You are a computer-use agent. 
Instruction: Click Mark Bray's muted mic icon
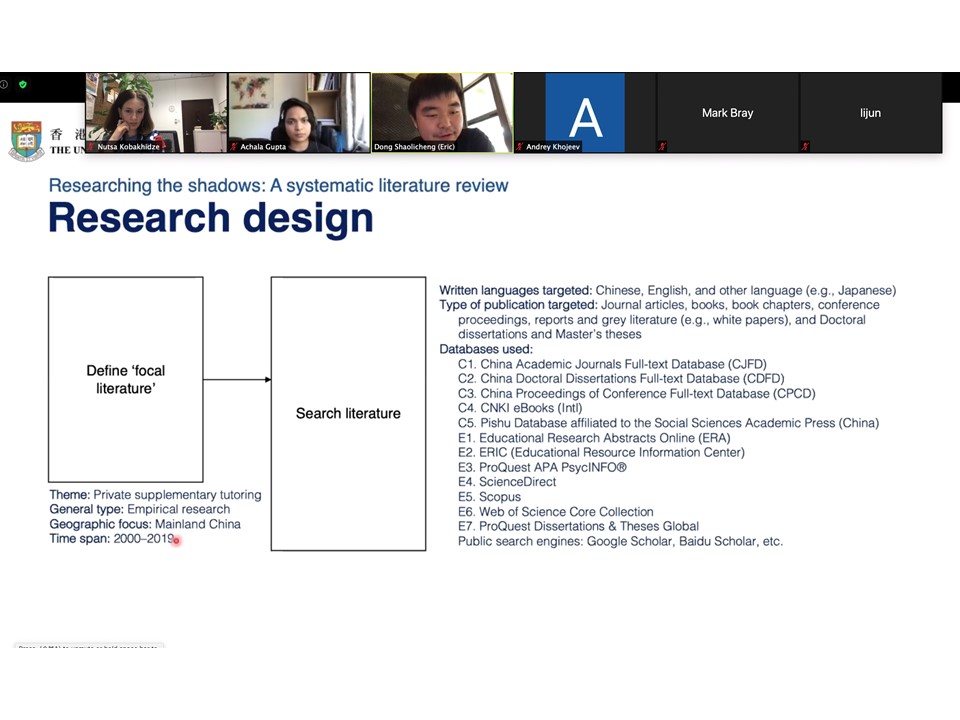coord(662,146)
